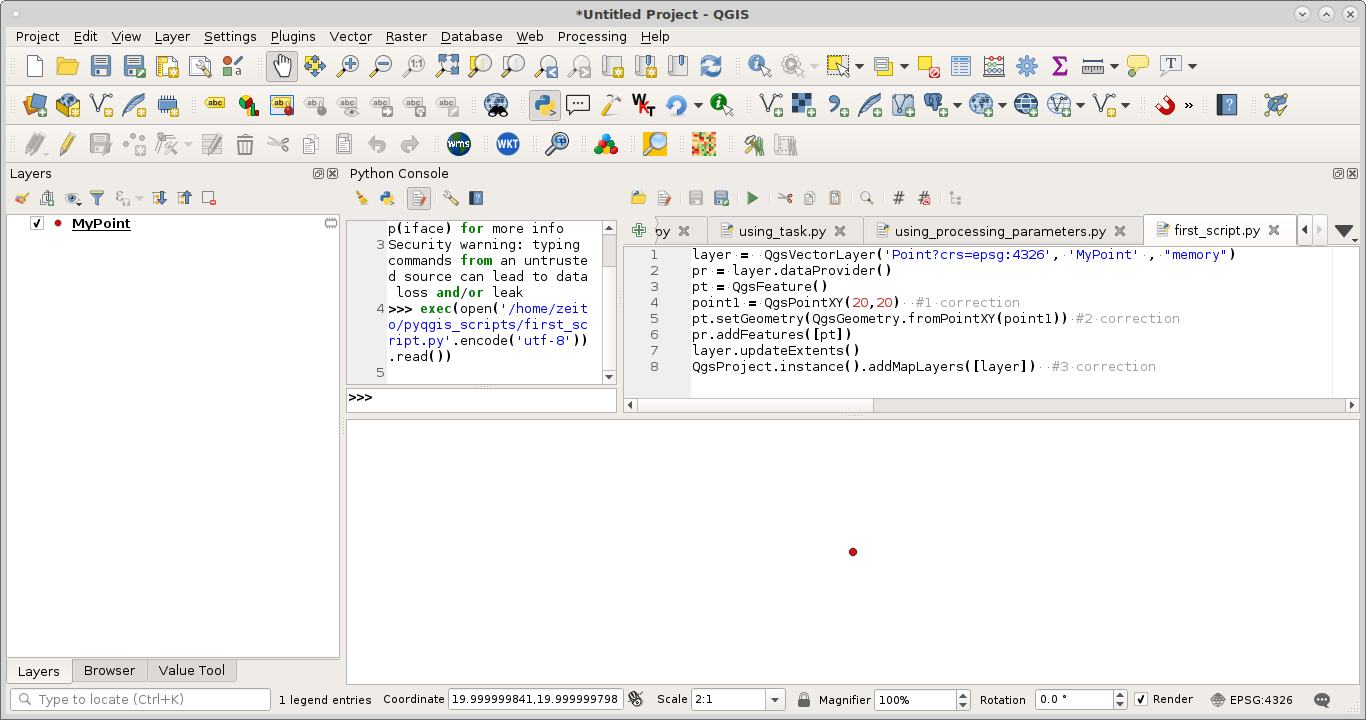Select the MyPoint layer in the Layers panel

pyautogui.click(x=101, y=224)
